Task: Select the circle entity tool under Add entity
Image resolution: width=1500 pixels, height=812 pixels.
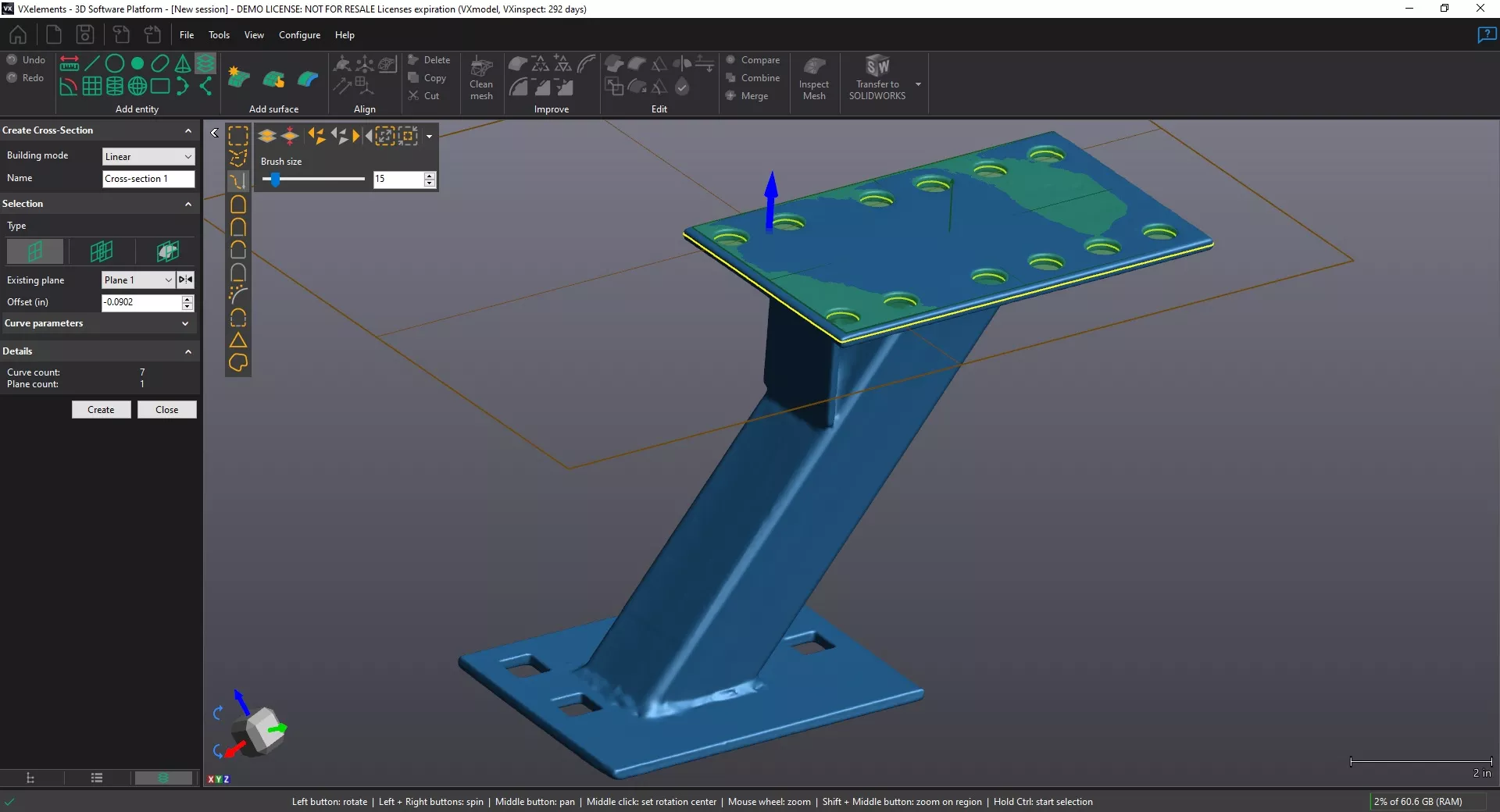Action: click(x=115, y=63)
